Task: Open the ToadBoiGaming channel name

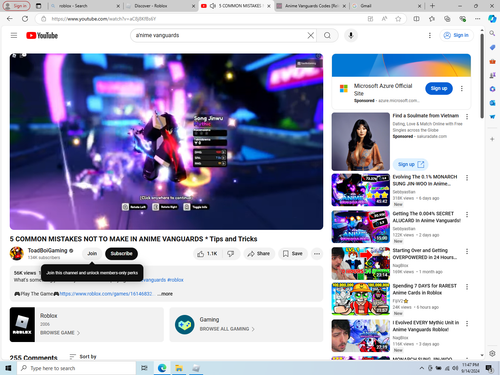Action: point(47,250)
